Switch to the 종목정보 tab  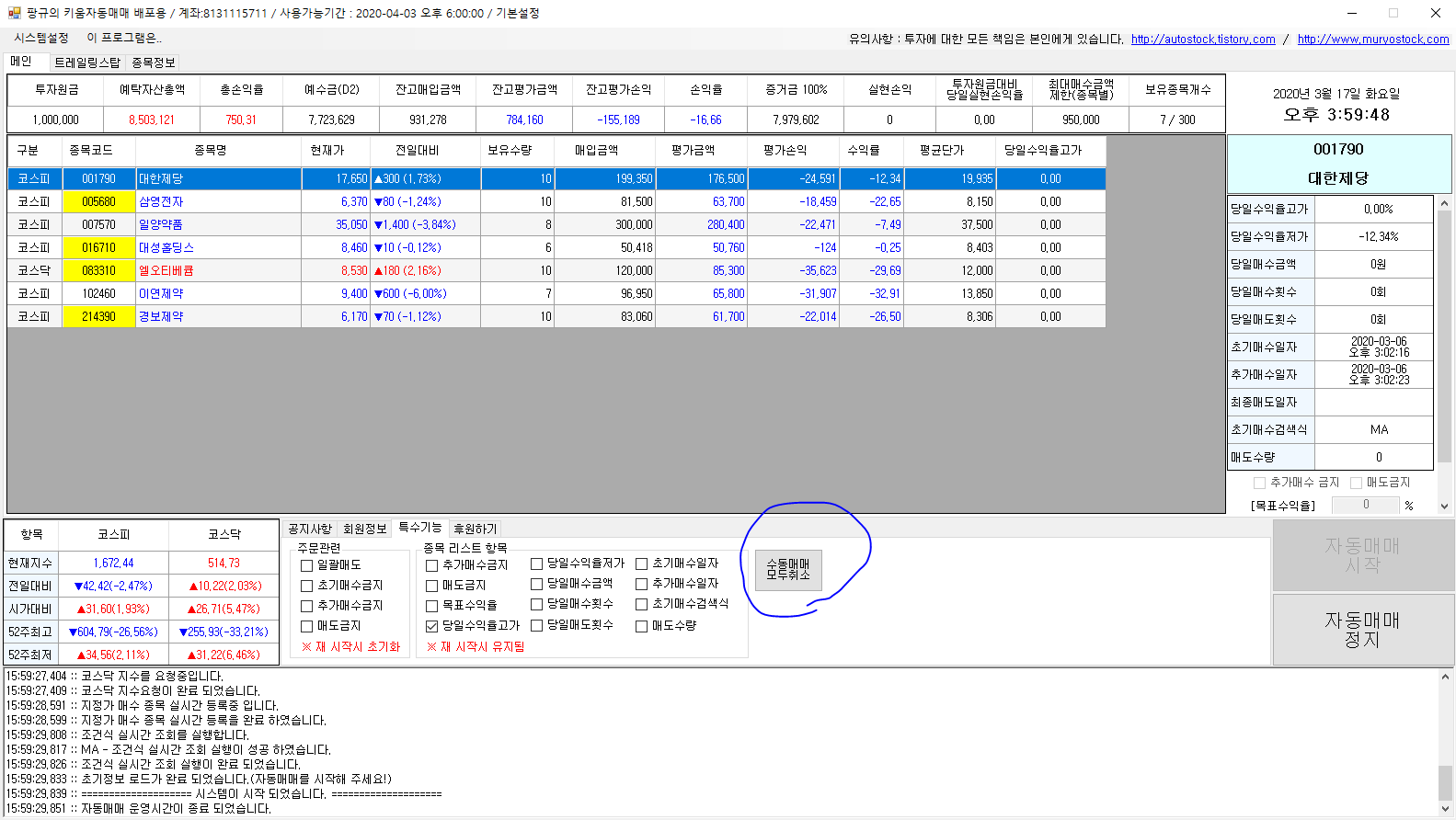click(x=153, y=63)
